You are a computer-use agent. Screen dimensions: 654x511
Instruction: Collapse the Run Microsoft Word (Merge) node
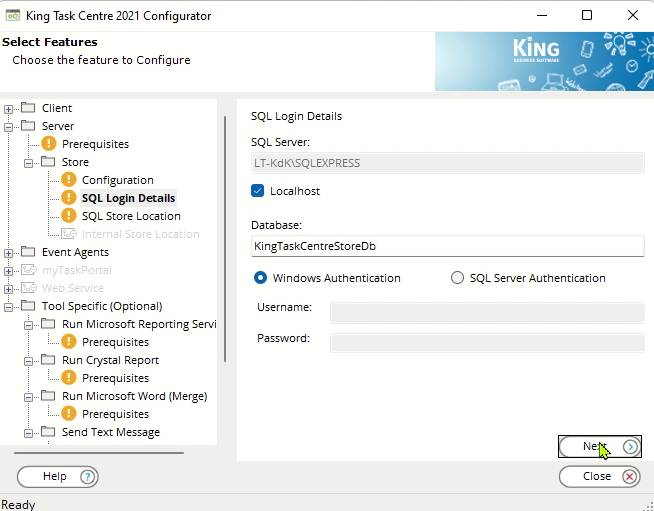[28, 397]
